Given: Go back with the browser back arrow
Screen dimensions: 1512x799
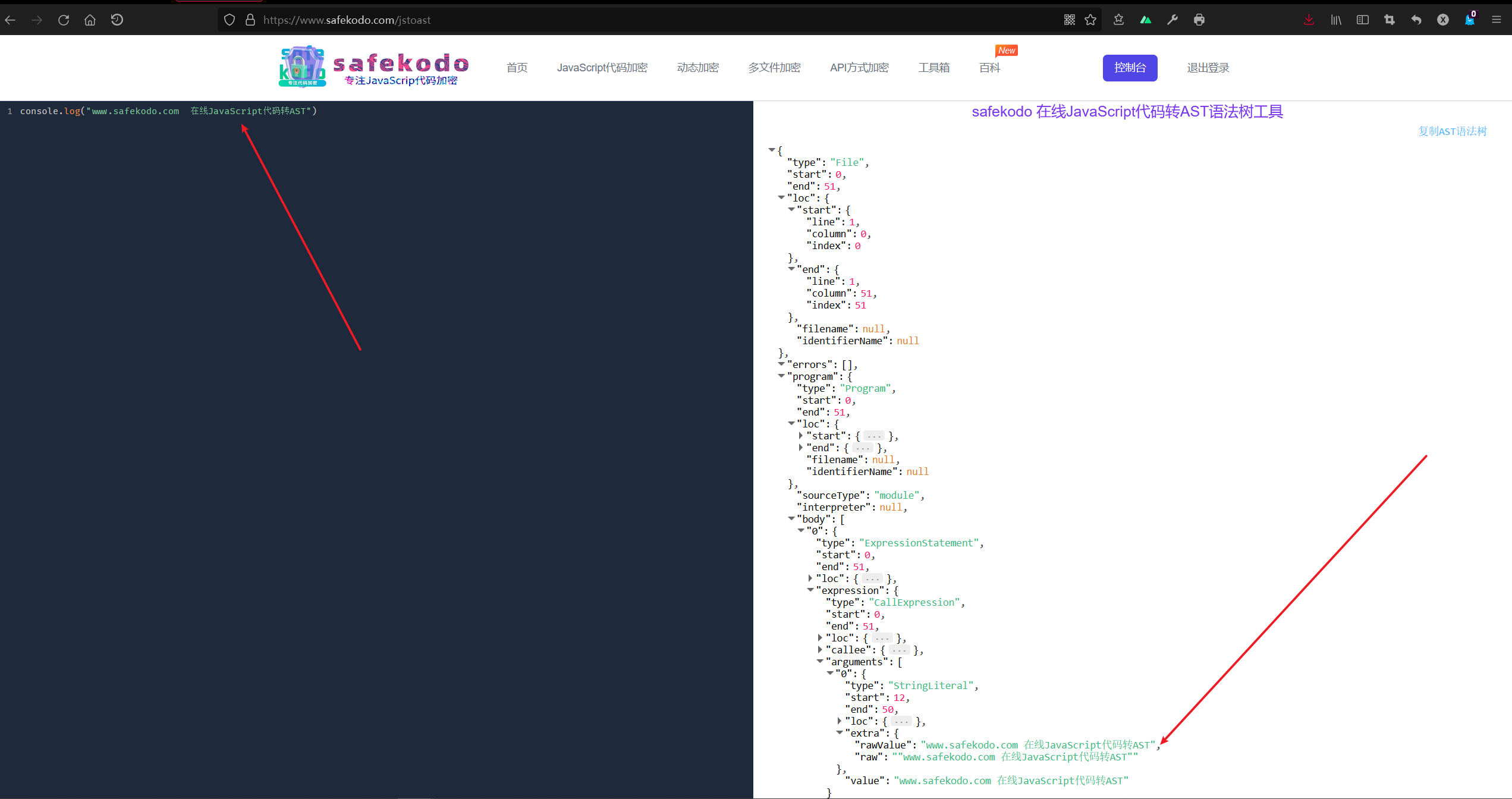Looking at the screenshot, I should point(11,20).
